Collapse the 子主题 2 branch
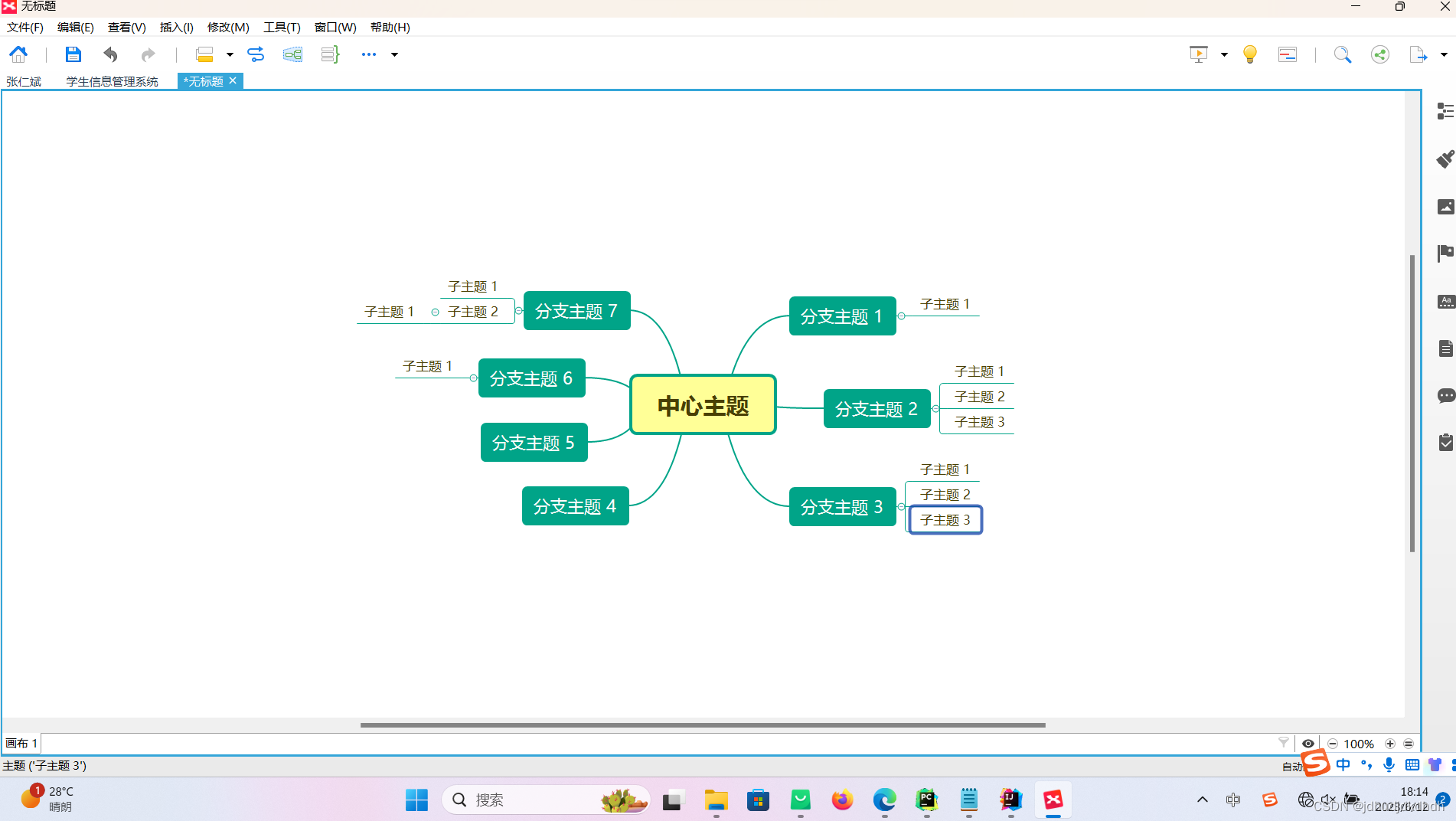The width and height of the screenshot is (1456, 821). (x=436, y=312)
